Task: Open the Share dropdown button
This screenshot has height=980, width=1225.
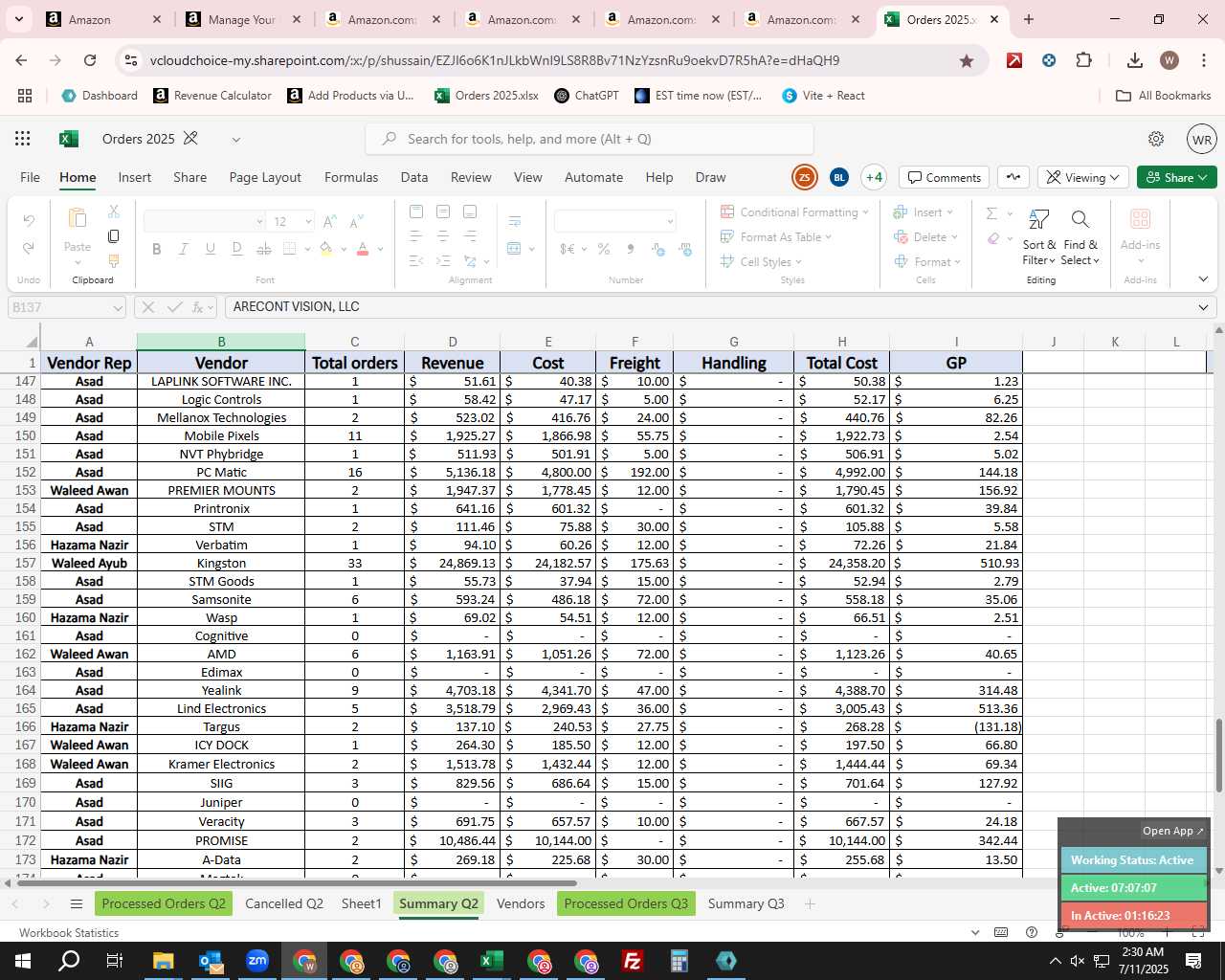Action: (1177, 177)
